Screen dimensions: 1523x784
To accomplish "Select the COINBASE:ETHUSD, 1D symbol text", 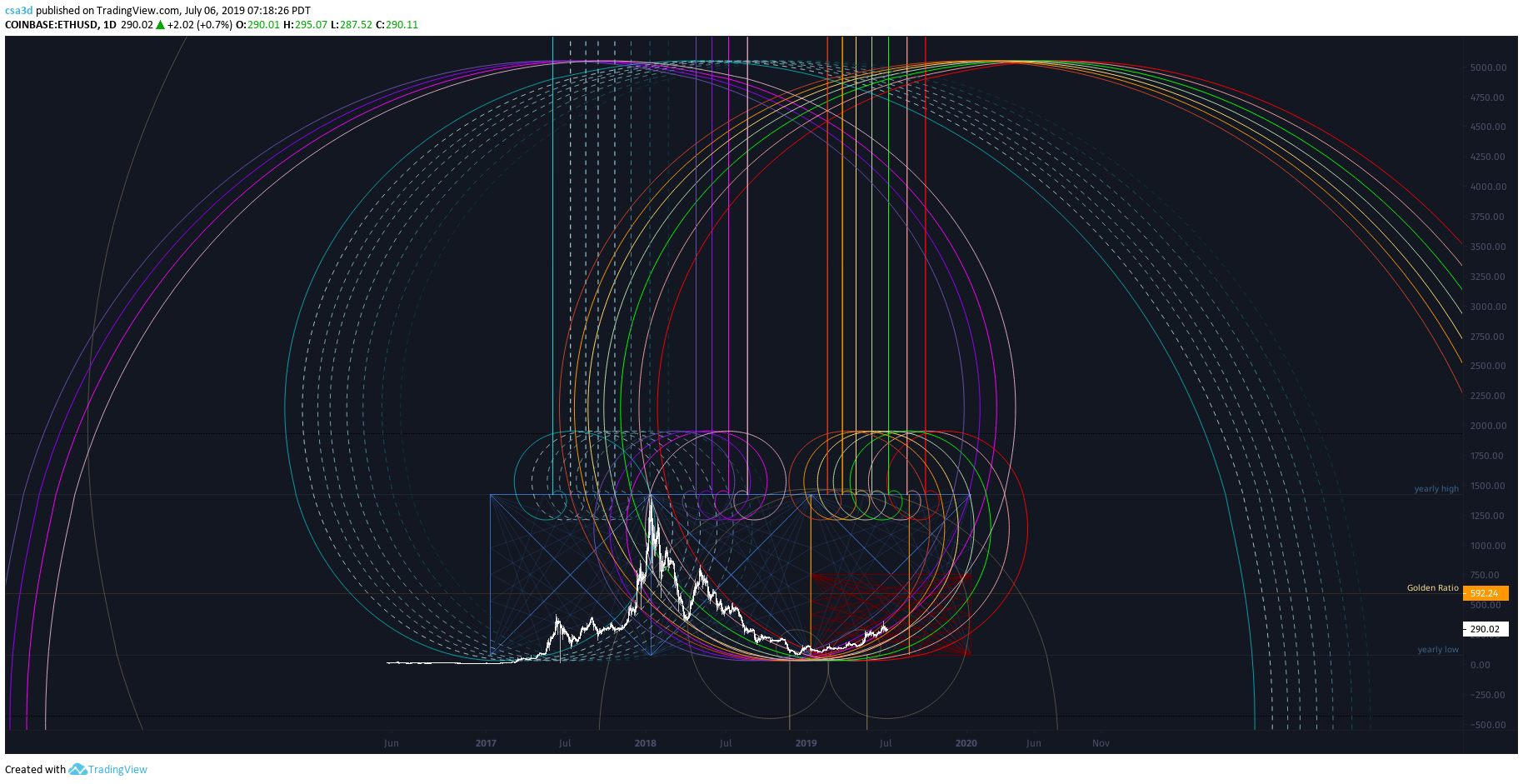I will [x=61, y=25].
